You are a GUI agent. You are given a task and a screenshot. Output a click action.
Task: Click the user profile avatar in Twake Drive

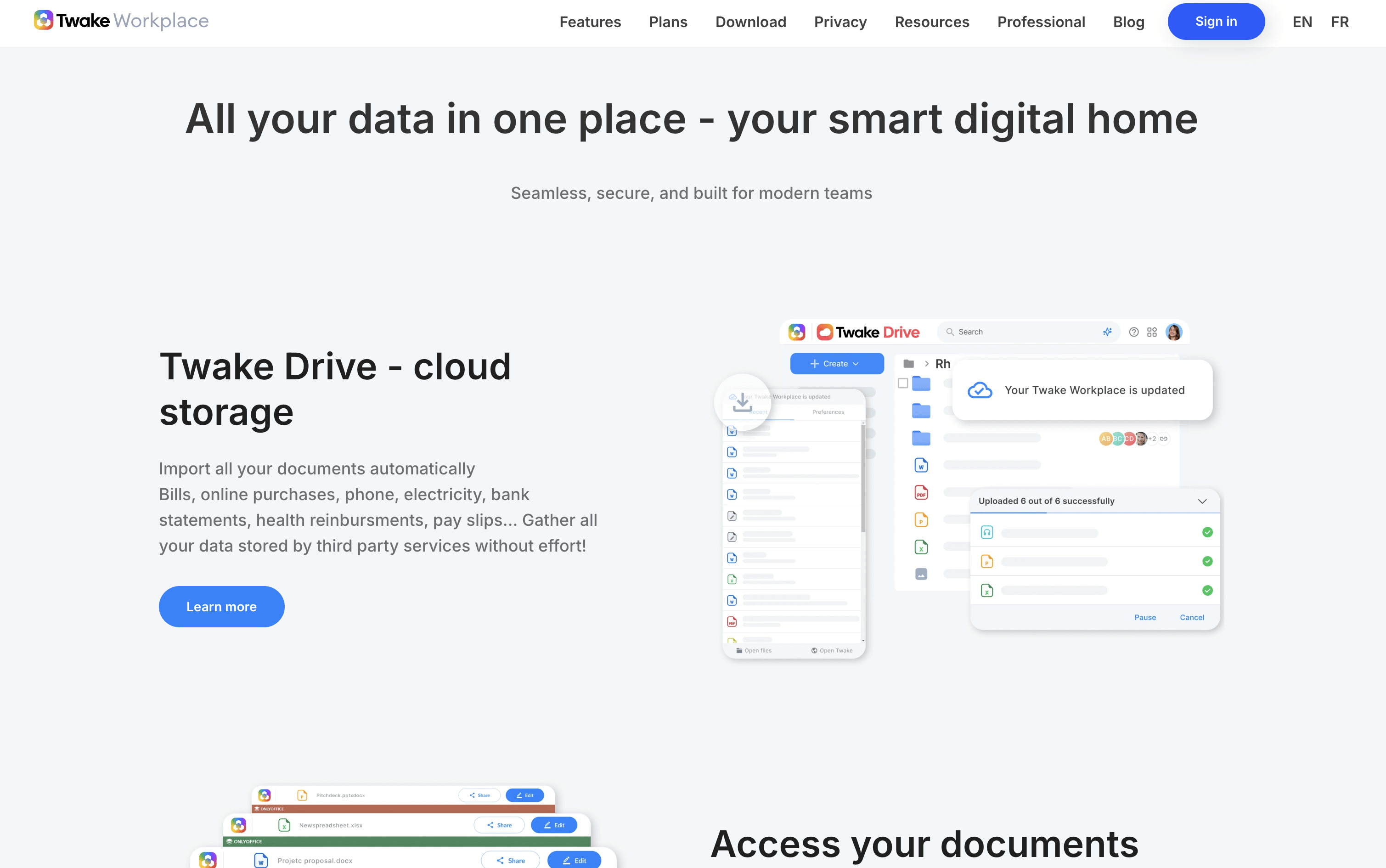(x=1174, y=332)
